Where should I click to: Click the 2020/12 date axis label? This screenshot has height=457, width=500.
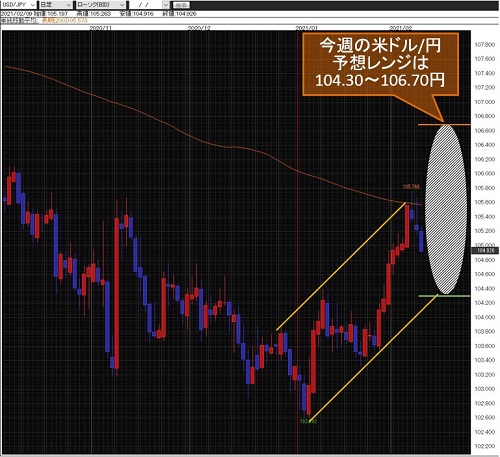point(199,28)
